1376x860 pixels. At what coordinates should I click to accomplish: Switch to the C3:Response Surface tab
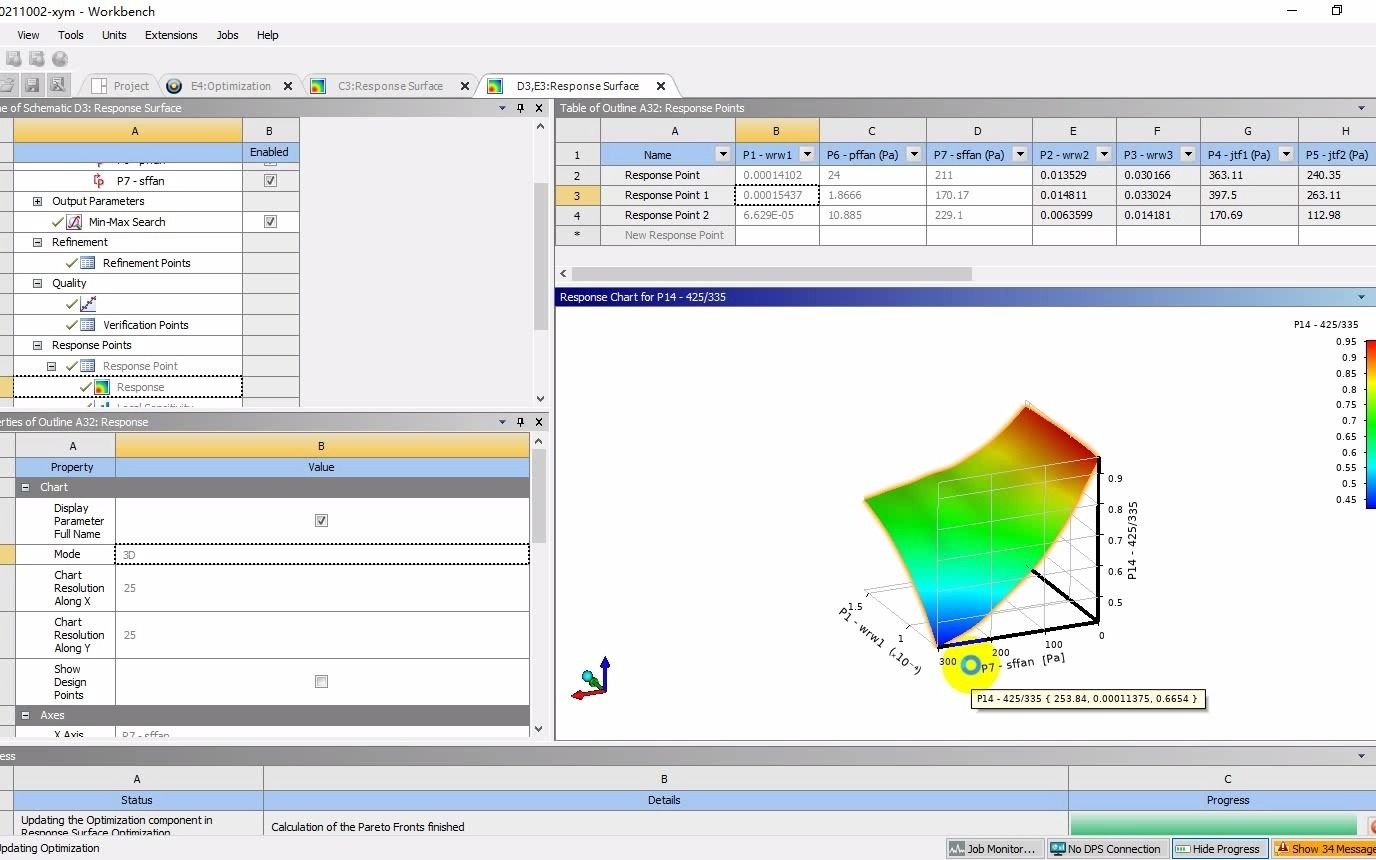pos(390,86)
